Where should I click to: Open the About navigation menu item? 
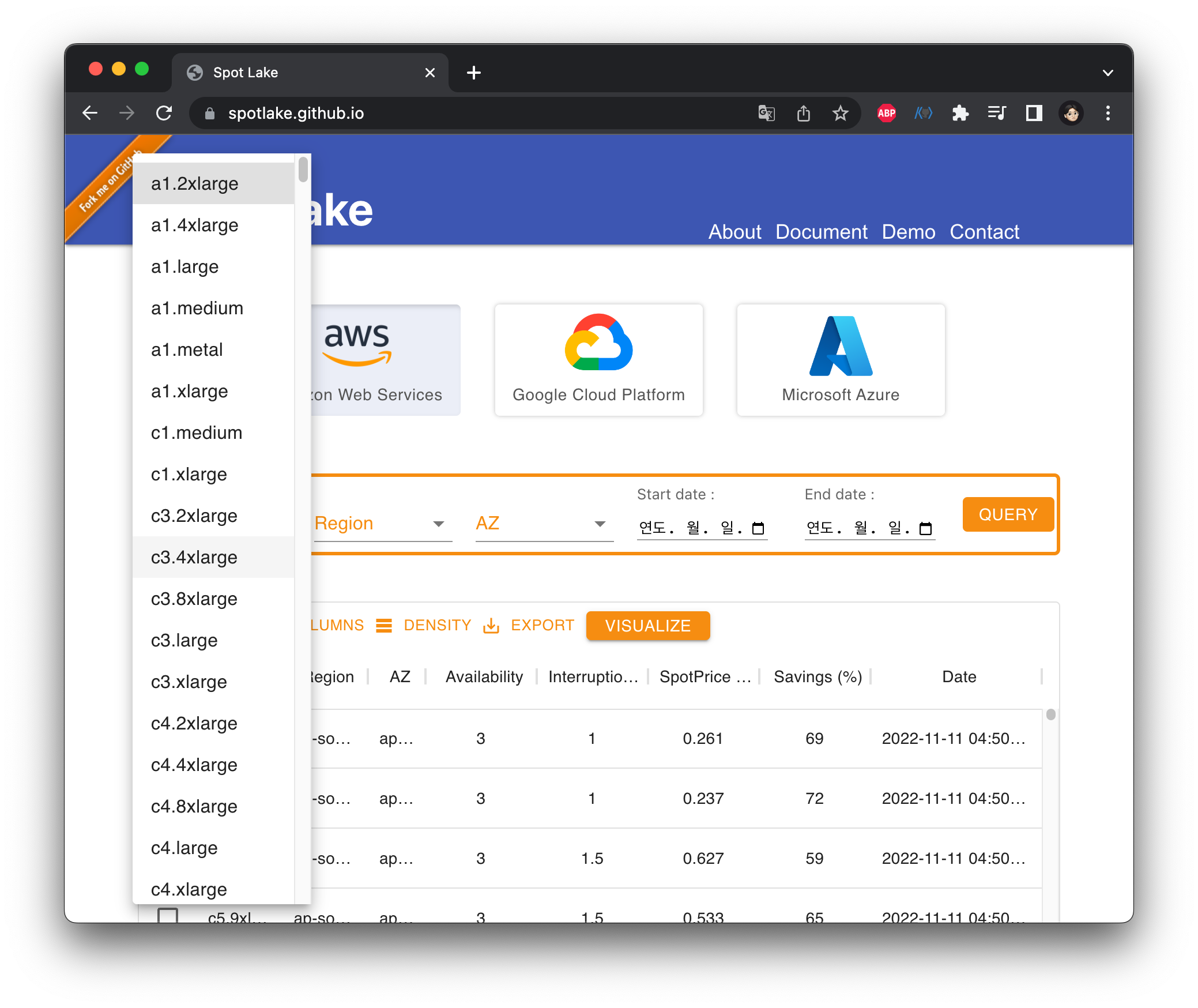pyautogui.click(x=735, y=232)
